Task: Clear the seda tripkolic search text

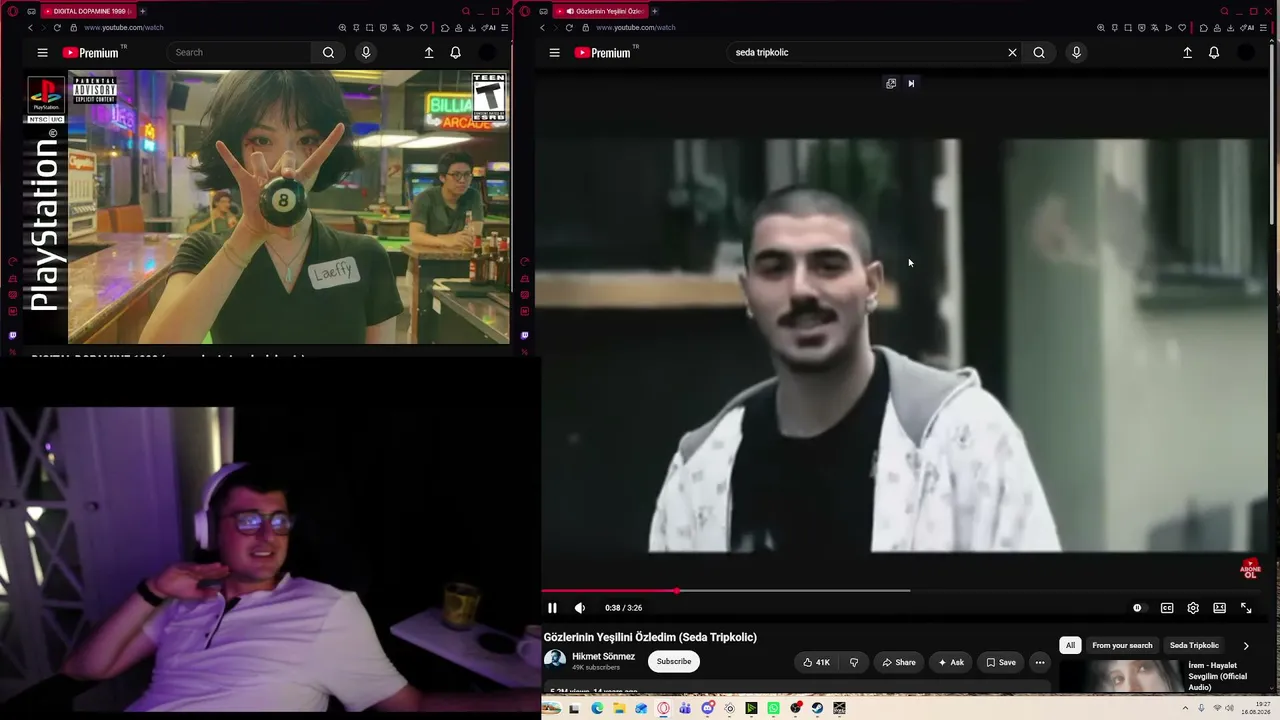Action: point(1012,52)
